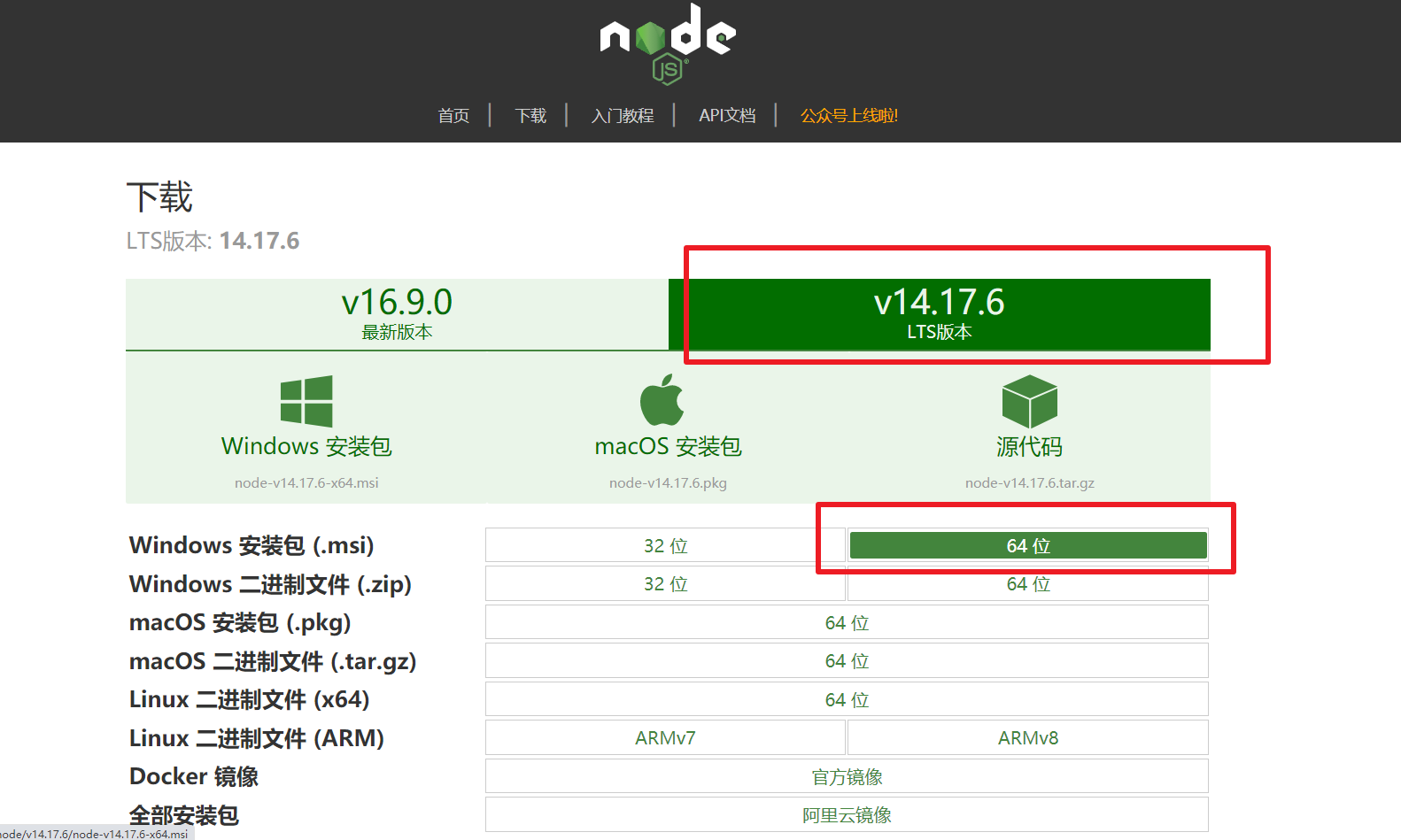The width and height of the screenshot is (1401, 840).
Task: Open the 入门教程 navigation item
Action: [x=623, y=116]
